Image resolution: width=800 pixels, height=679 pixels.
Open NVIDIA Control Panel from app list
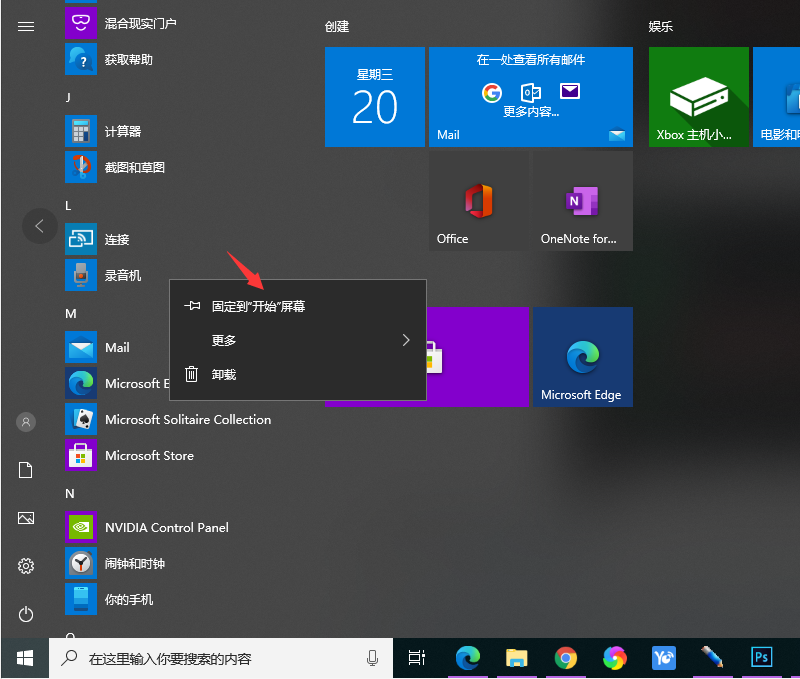coord(166,528)
